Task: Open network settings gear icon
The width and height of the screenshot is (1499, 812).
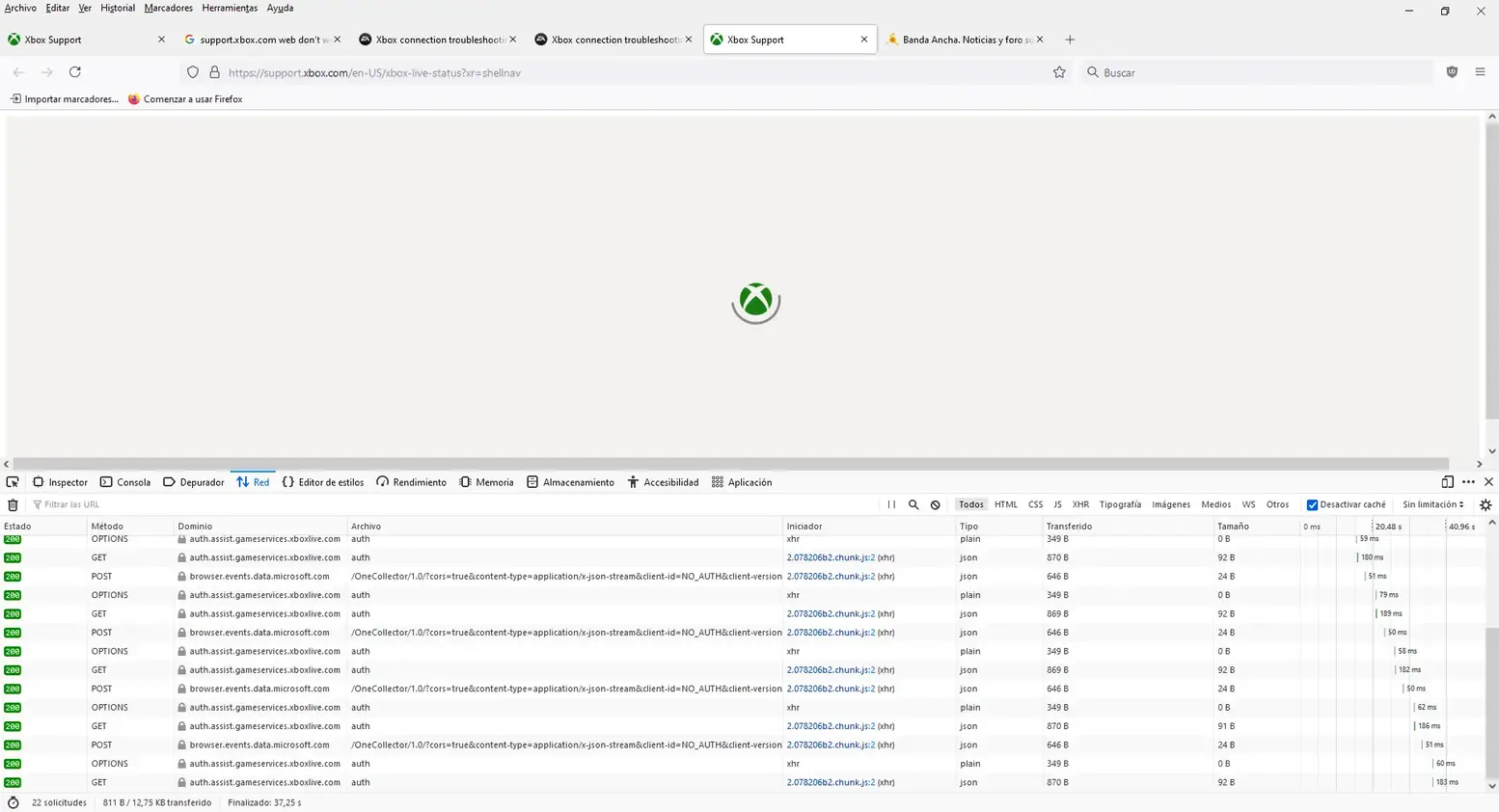Action: point(1485,504)
